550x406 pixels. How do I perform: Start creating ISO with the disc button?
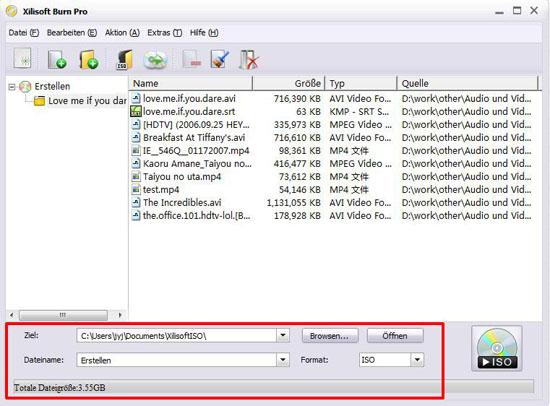click(x=497, y=348)
